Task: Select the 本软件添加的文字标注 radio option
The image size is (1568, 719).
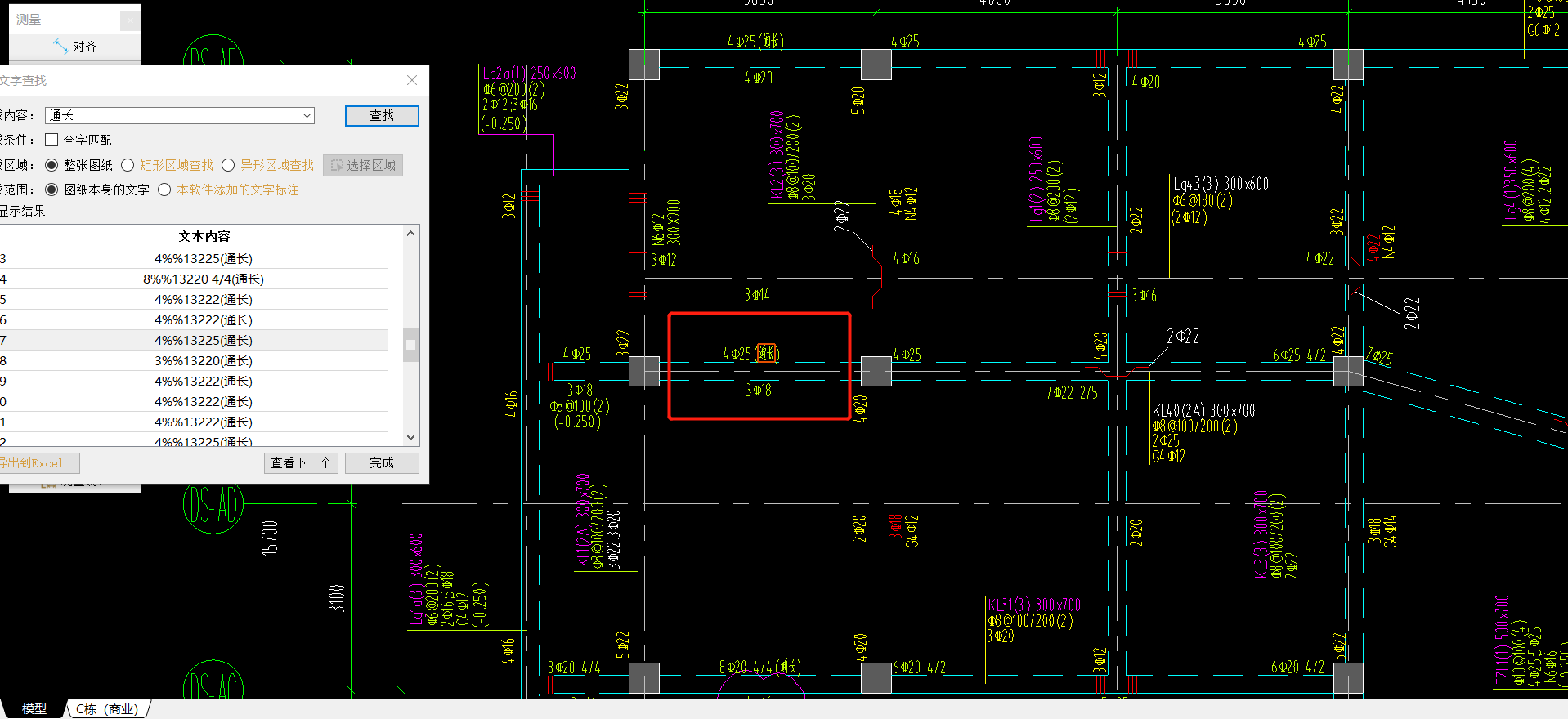Action: pyautogui.click(x=164, y=190)
